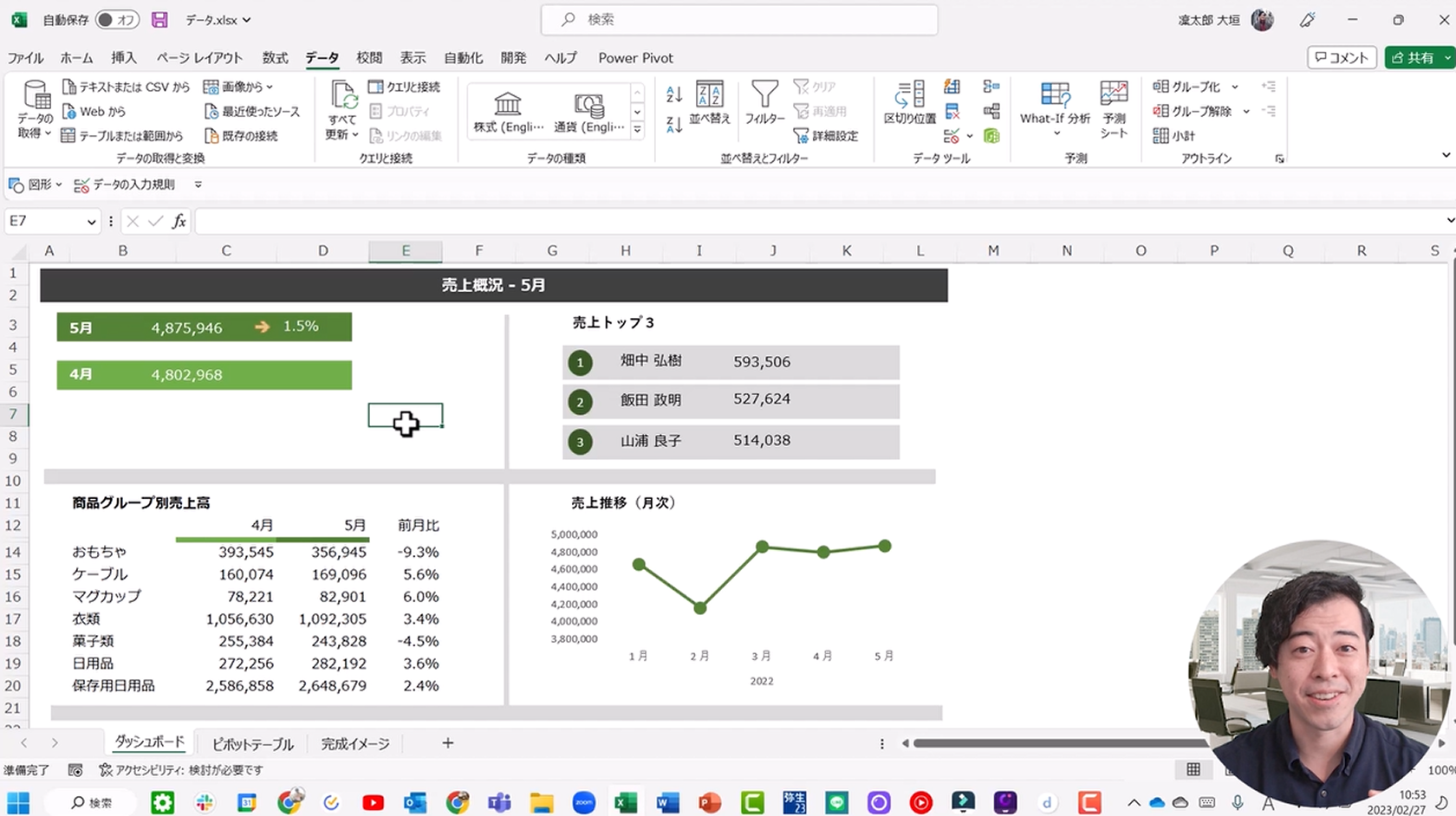Switch to the 数式 ribbon tab

pos(276,58)
